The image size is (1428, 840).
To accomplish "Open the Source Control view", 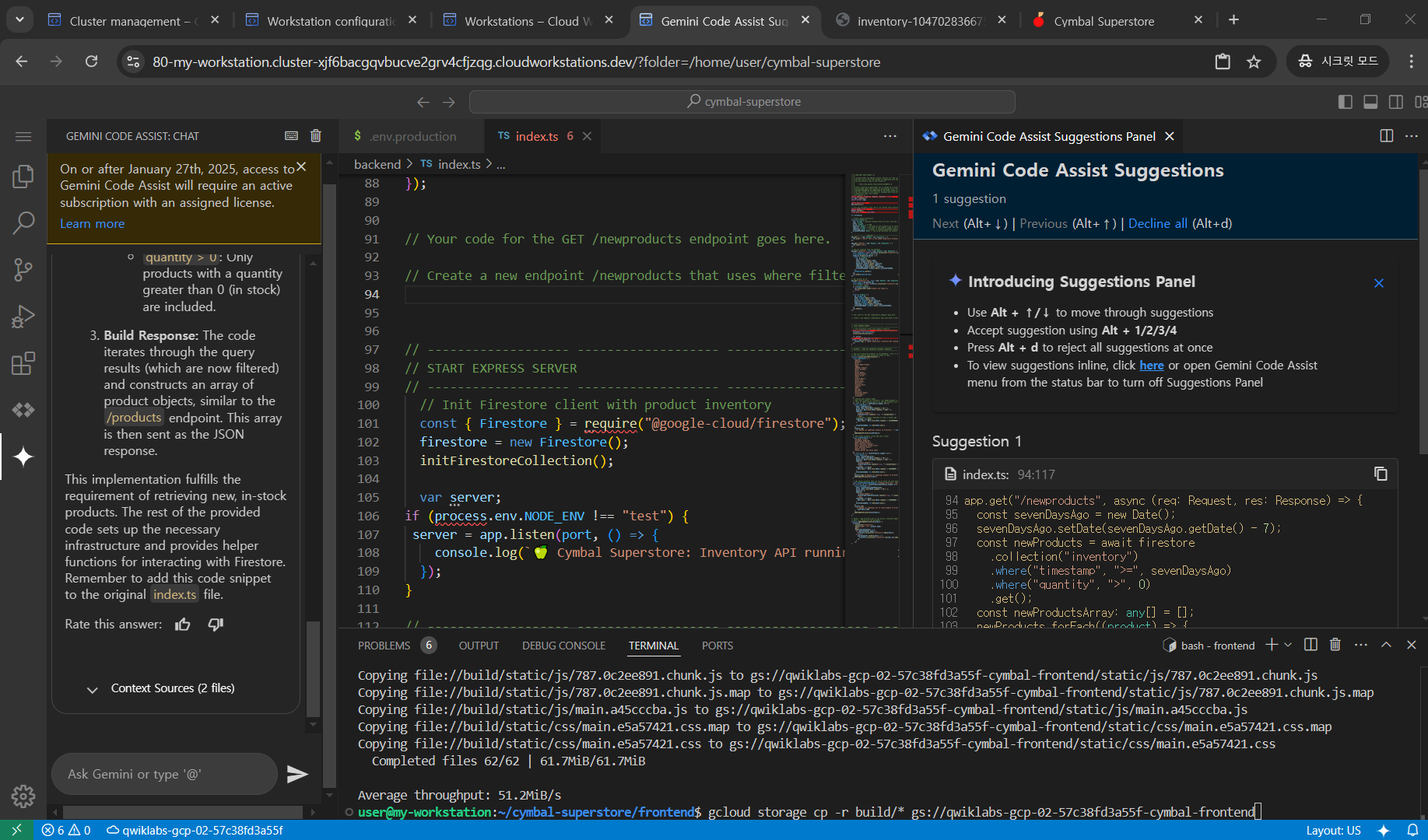I will coord(23,270).
